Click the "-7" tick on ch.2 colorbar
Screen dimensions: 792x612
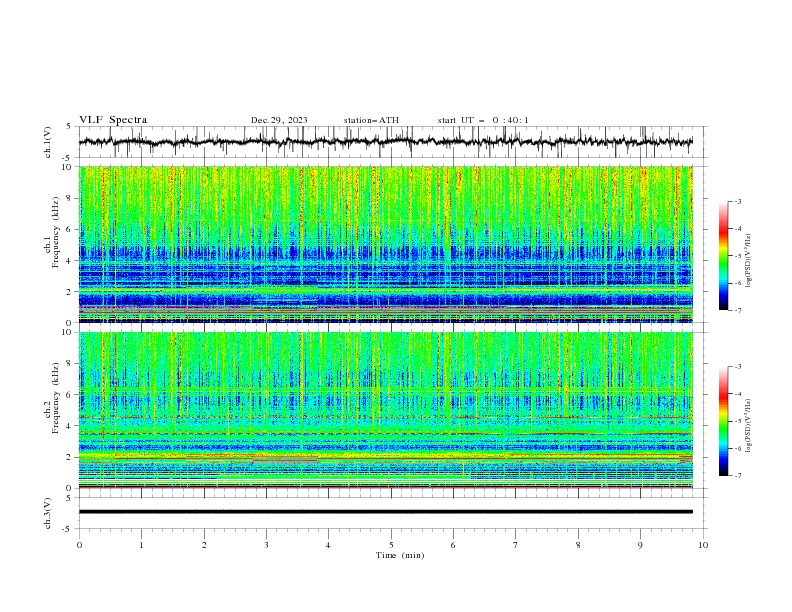[x=737, y=476]
